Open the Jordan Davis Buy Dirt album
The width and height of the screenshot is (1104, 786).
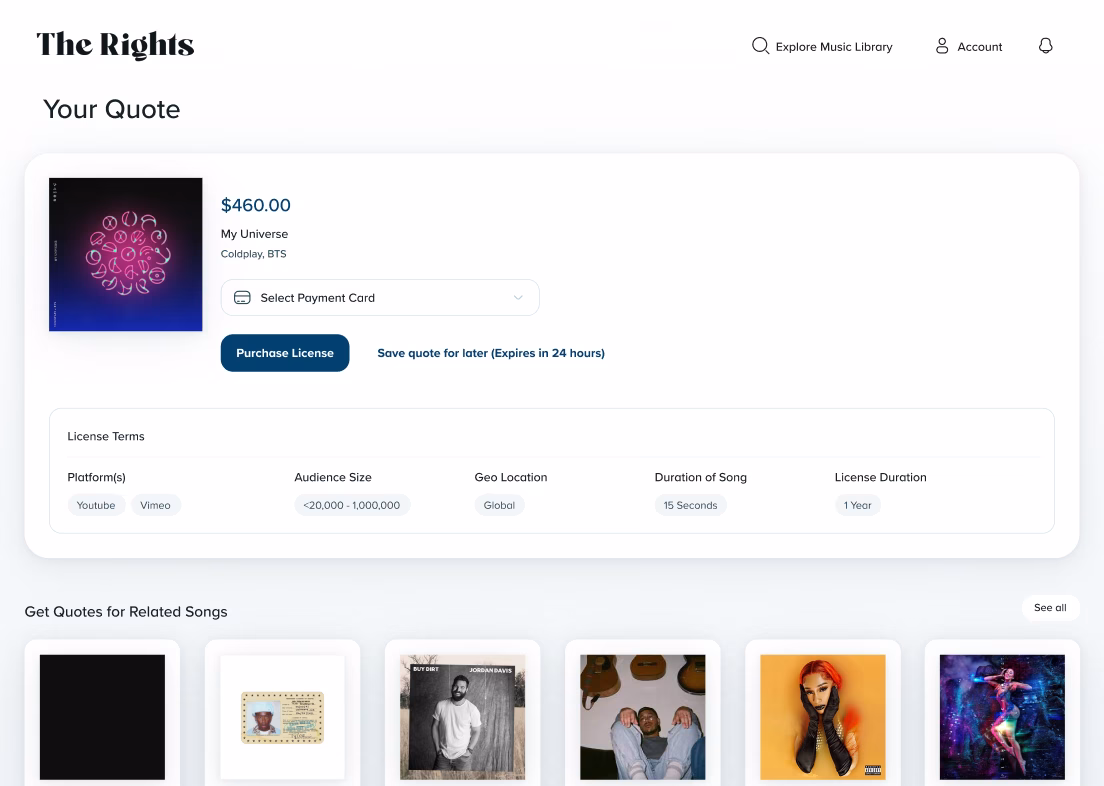(x=462, y=717)
